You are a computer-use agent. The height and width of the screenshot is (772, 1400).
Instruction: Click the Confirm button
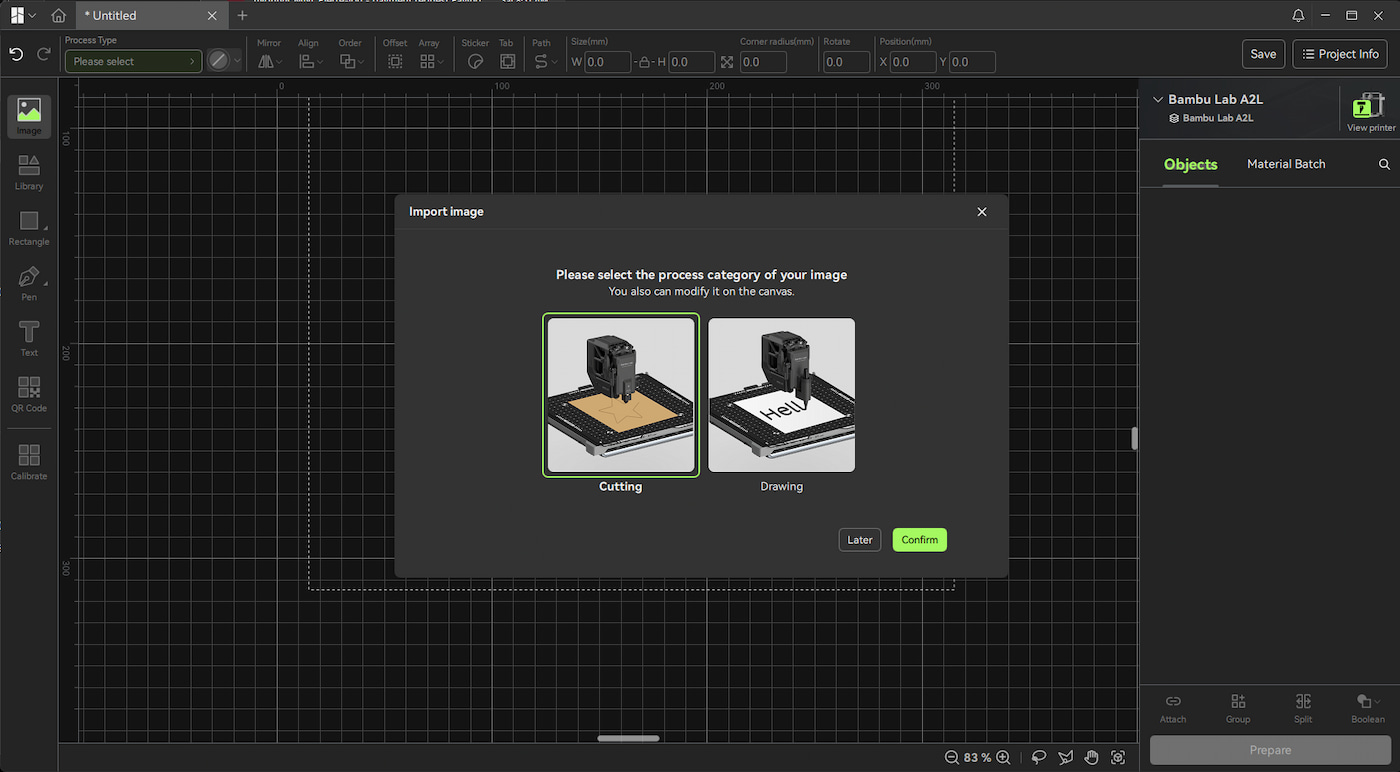coord(920,540)
